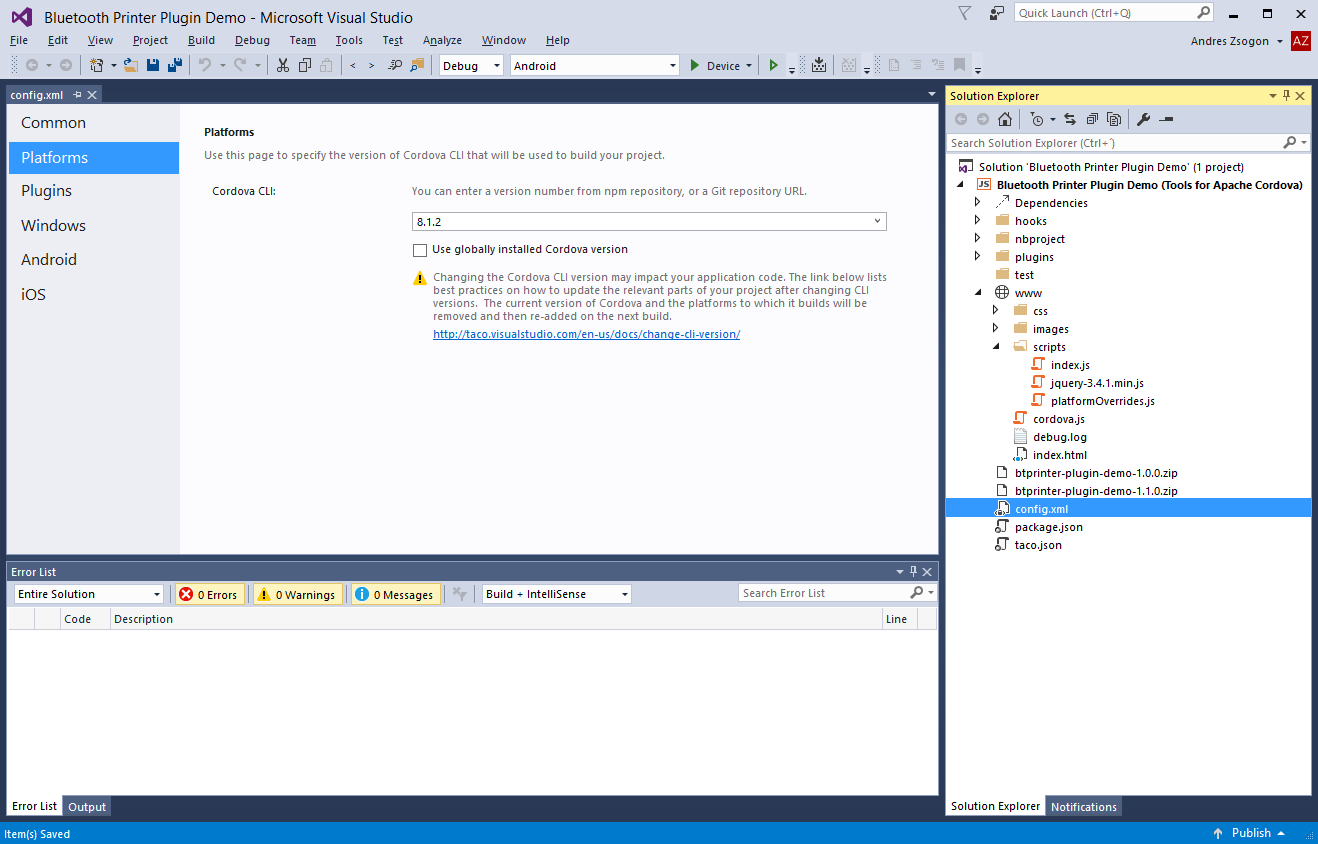Click notifications flag icon in title bar

tap(964, 13)
